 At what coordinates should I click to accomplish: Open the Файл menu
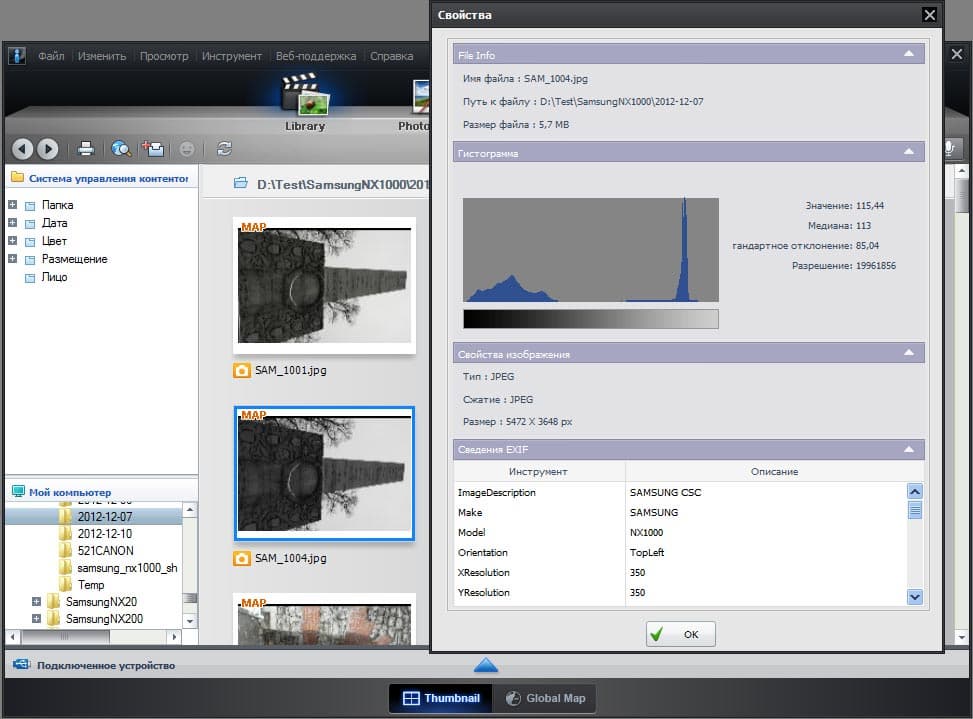[51, 56]
